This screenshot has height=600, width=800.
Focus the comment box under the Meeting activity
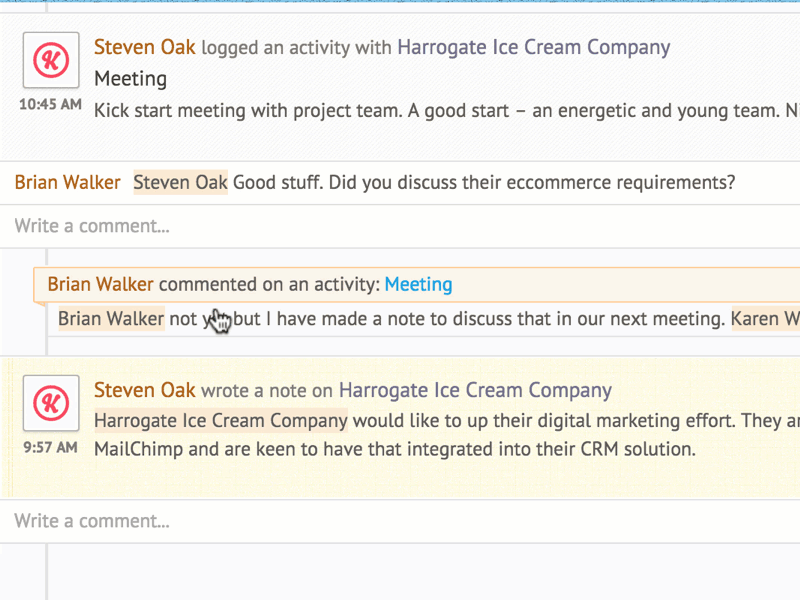pyautogui.click(x=400, y=226)
